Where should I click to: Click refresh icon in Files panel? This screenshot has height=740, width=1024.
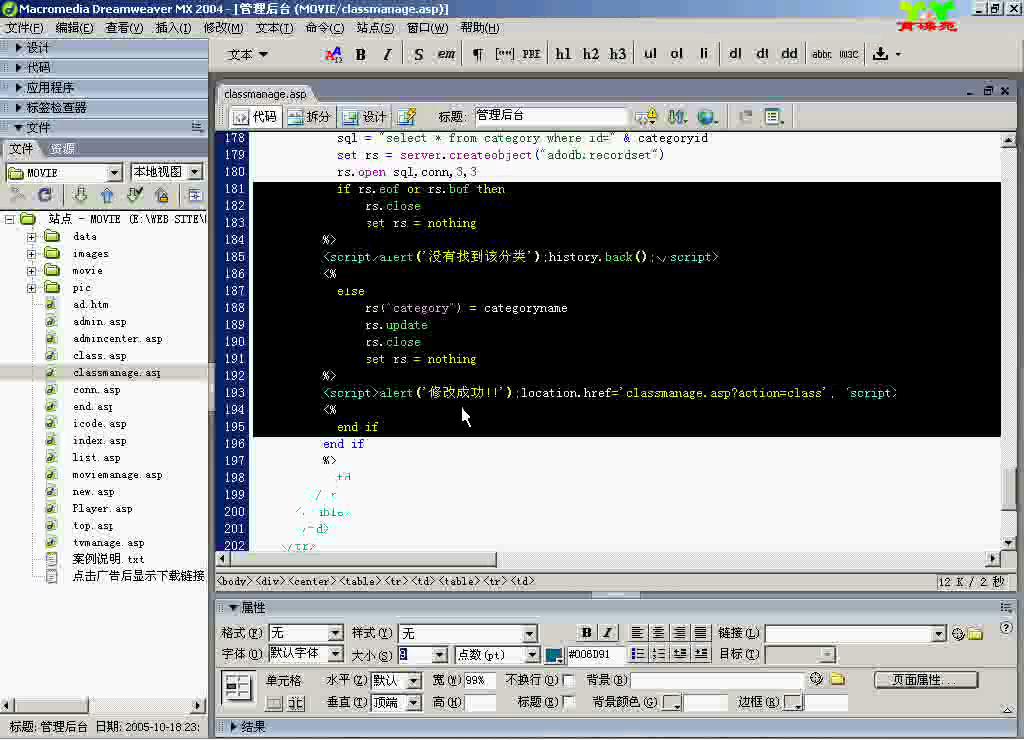click(44, 195)
